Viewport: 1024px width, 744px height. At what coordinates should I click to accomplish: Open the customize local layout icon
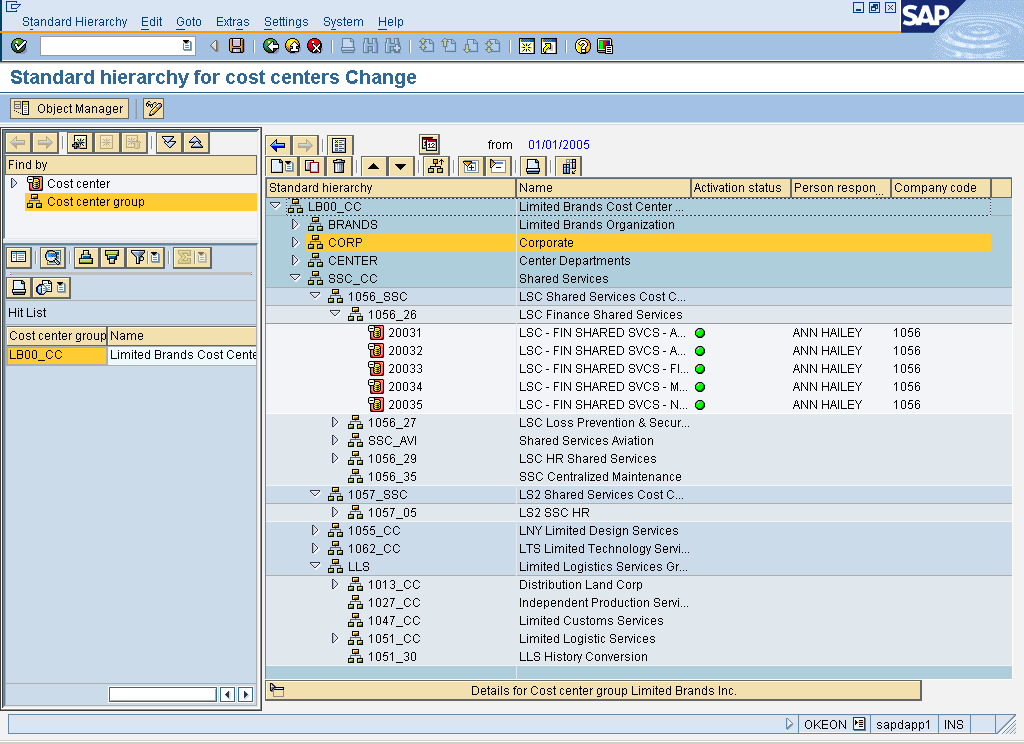point(605,46)
